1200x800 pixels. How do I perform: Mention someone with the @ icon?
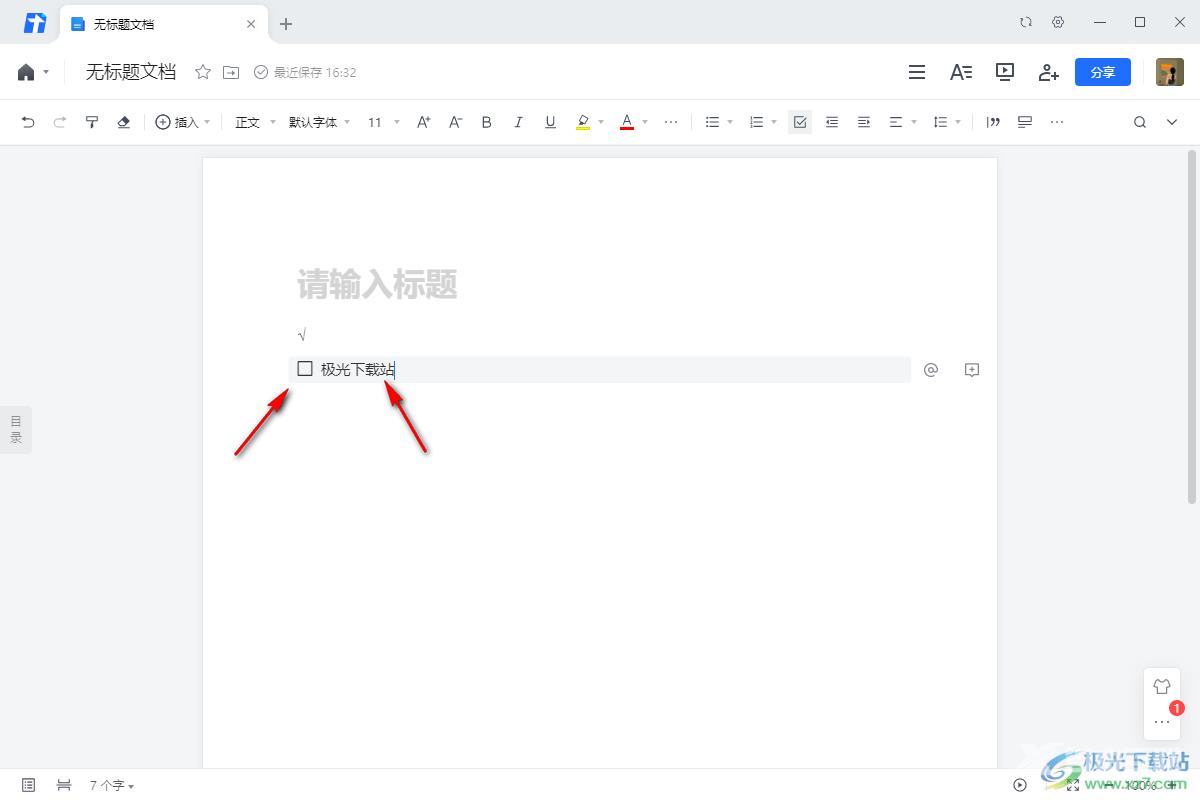(931, 370)
